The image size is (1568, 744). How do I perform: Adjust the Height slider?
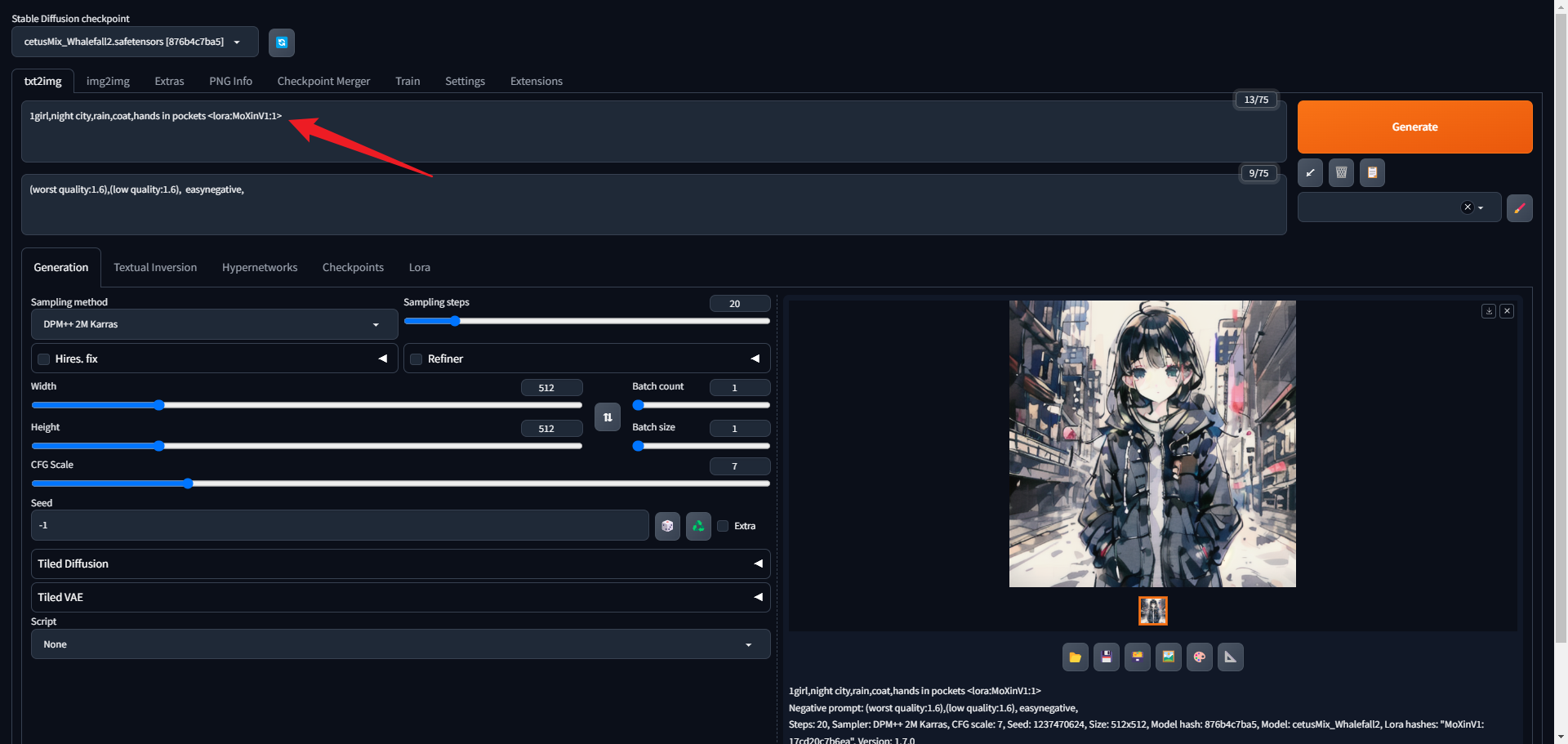click(x=306, y=446)
